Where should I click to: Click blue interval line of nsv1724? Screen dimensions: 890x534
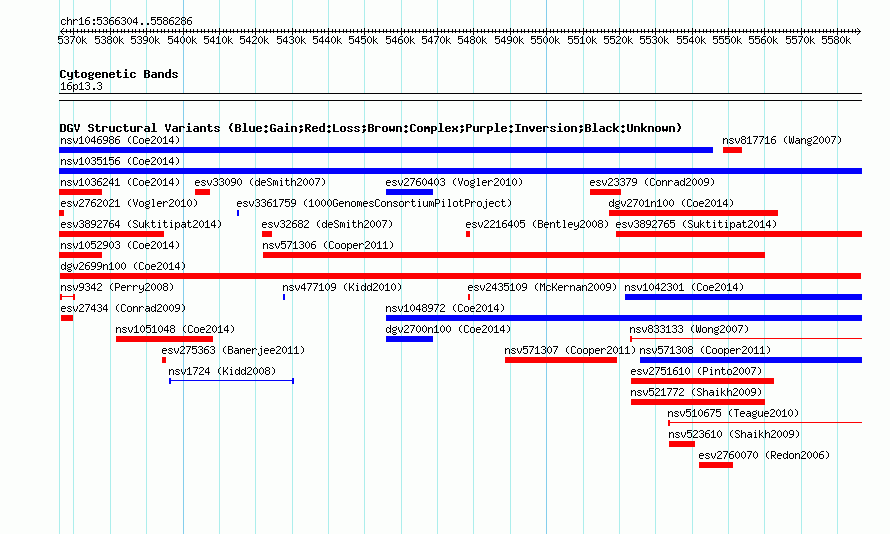point(232,381)
